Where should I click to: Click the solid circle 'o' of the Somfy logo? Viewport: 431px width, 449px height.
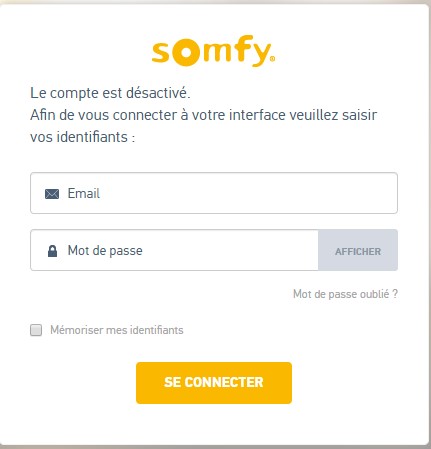click(186, 53)
